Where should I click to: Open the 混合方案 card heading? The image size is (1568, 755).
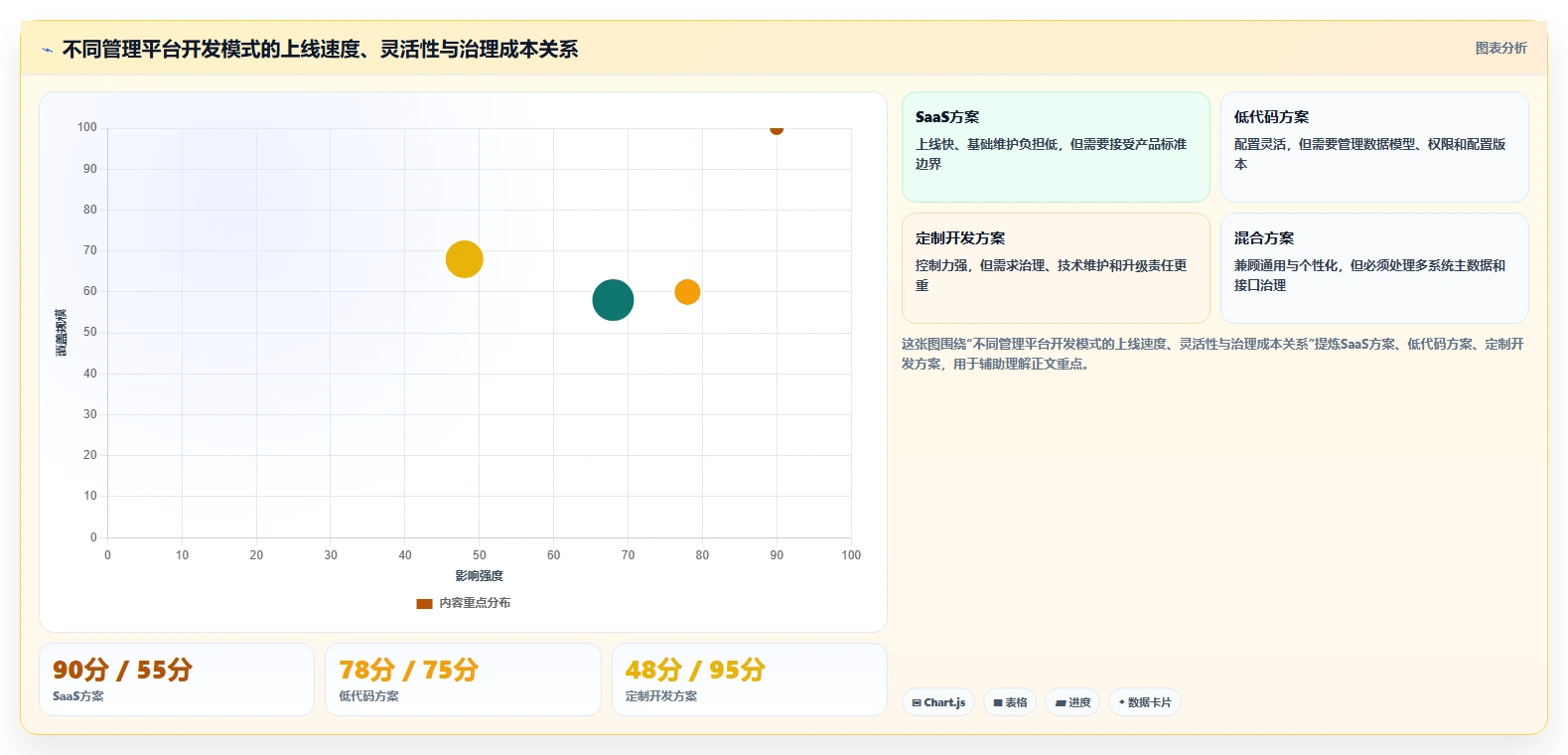click(x=1264, y=238)
